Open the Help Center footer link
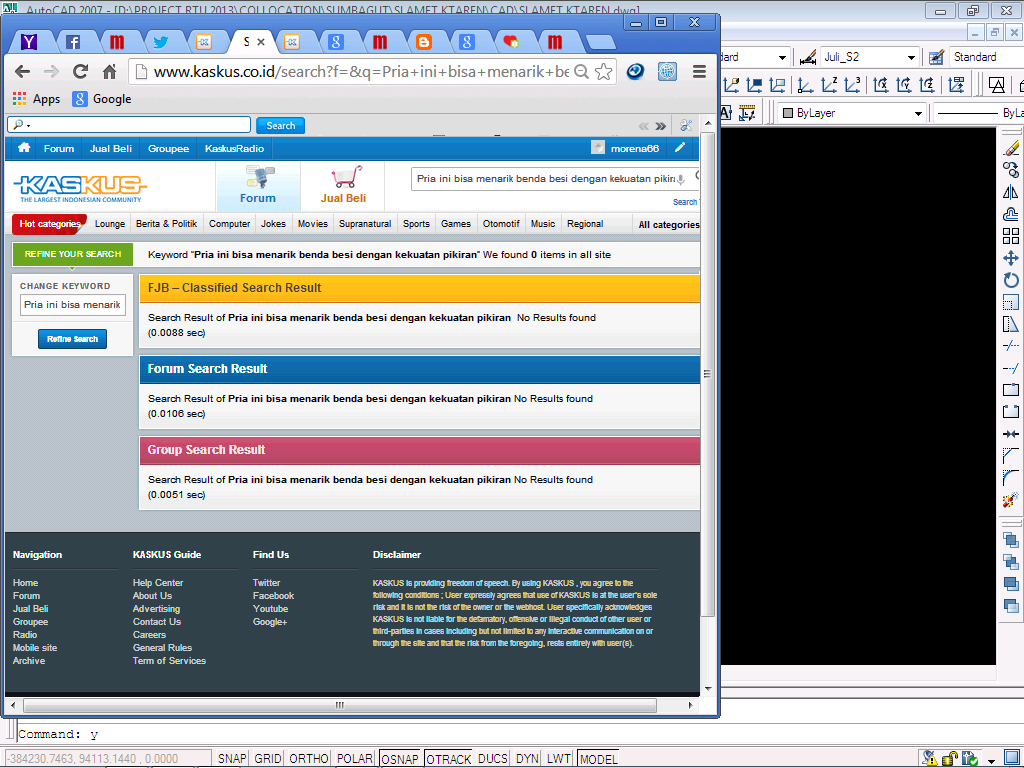This screenshot has width=1024, height=768. pyautogui.click(x=158, y=583)
